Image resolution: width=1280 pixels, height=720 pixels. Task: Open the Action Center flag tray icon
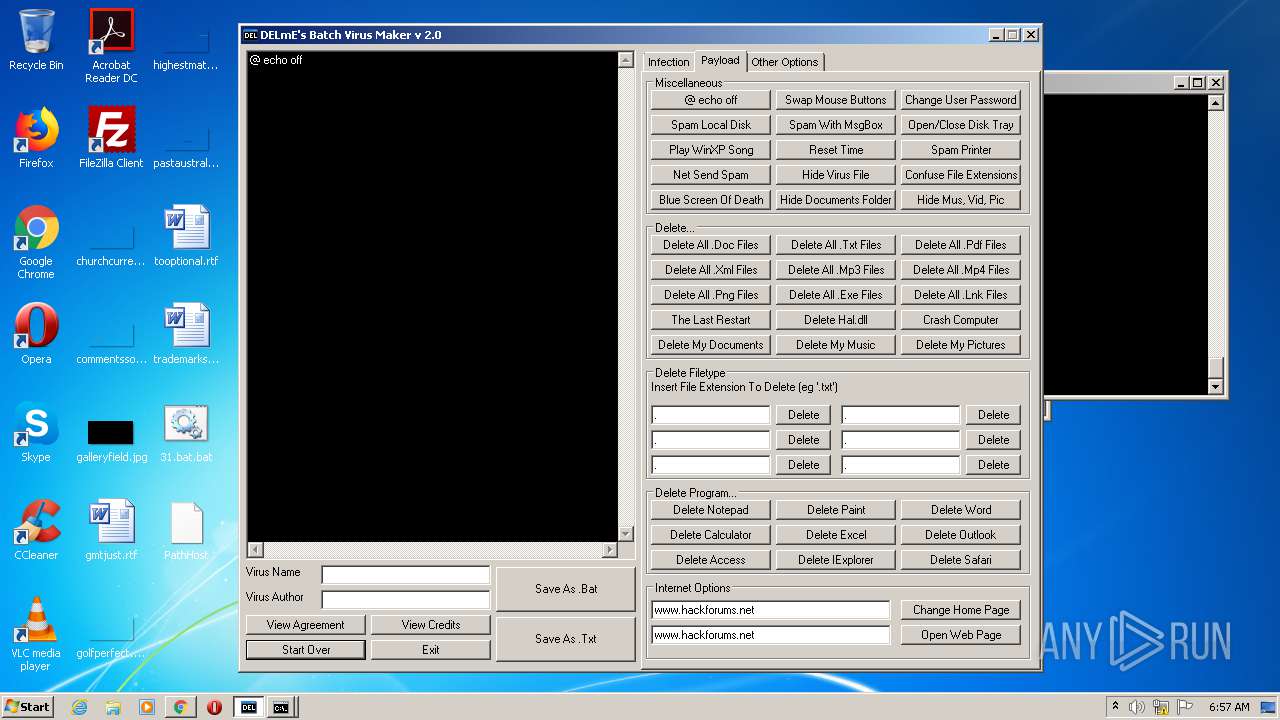point(1183,707)
